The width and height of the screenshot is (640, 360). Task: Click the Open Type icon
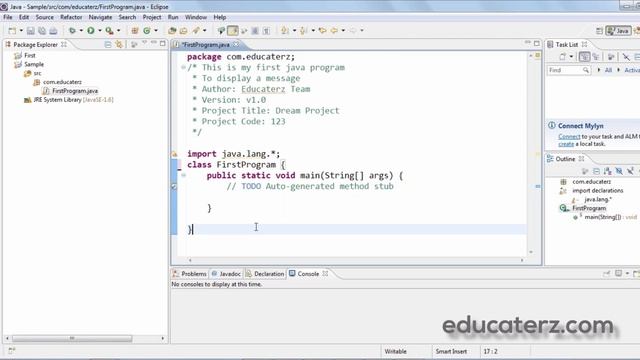click(172, 31)
